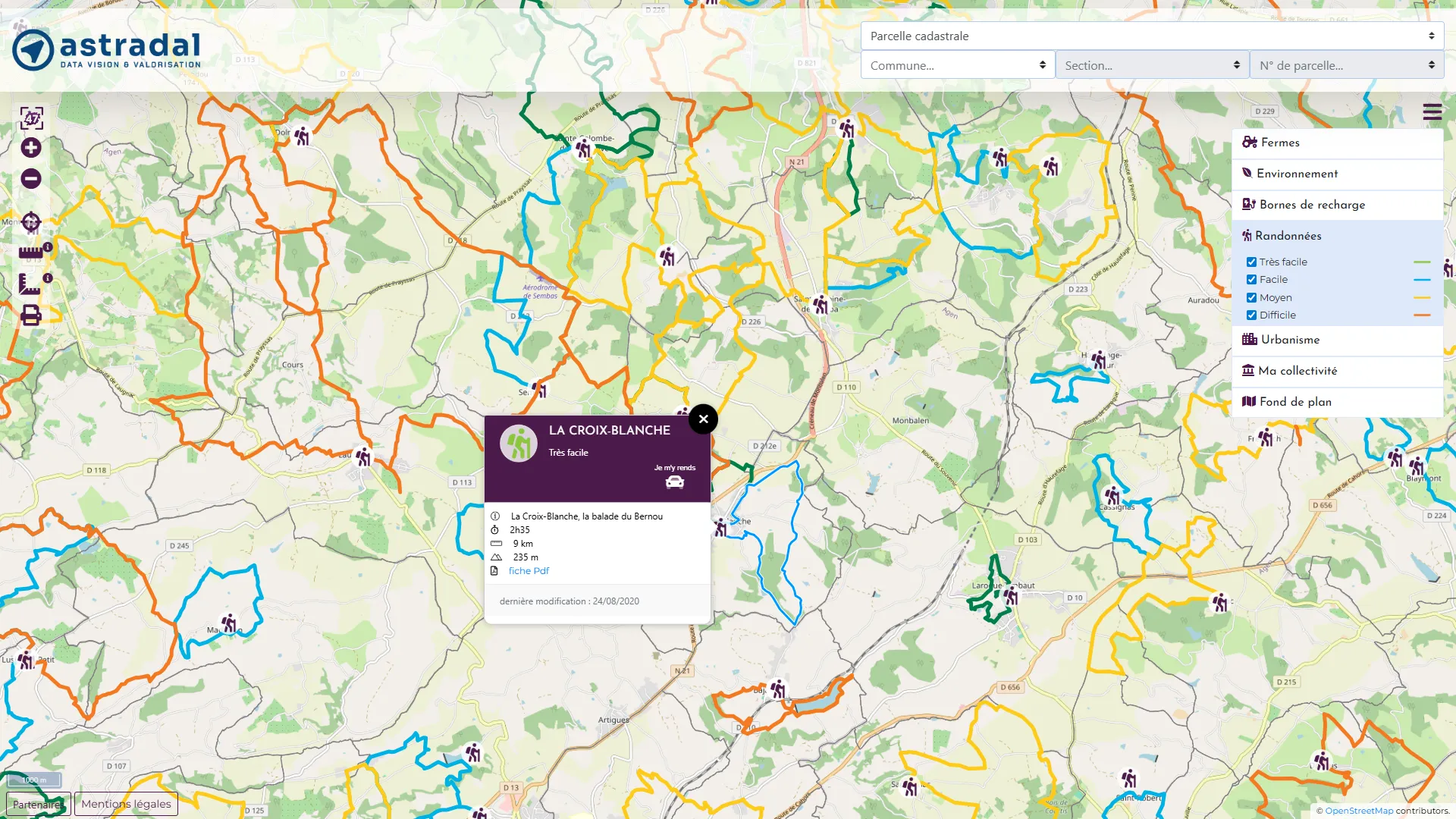The height and width of the screenshot is (819, 1456).
Task: Disable the Moyen hiking difficulty checkbox
Action: (1251, 297)
